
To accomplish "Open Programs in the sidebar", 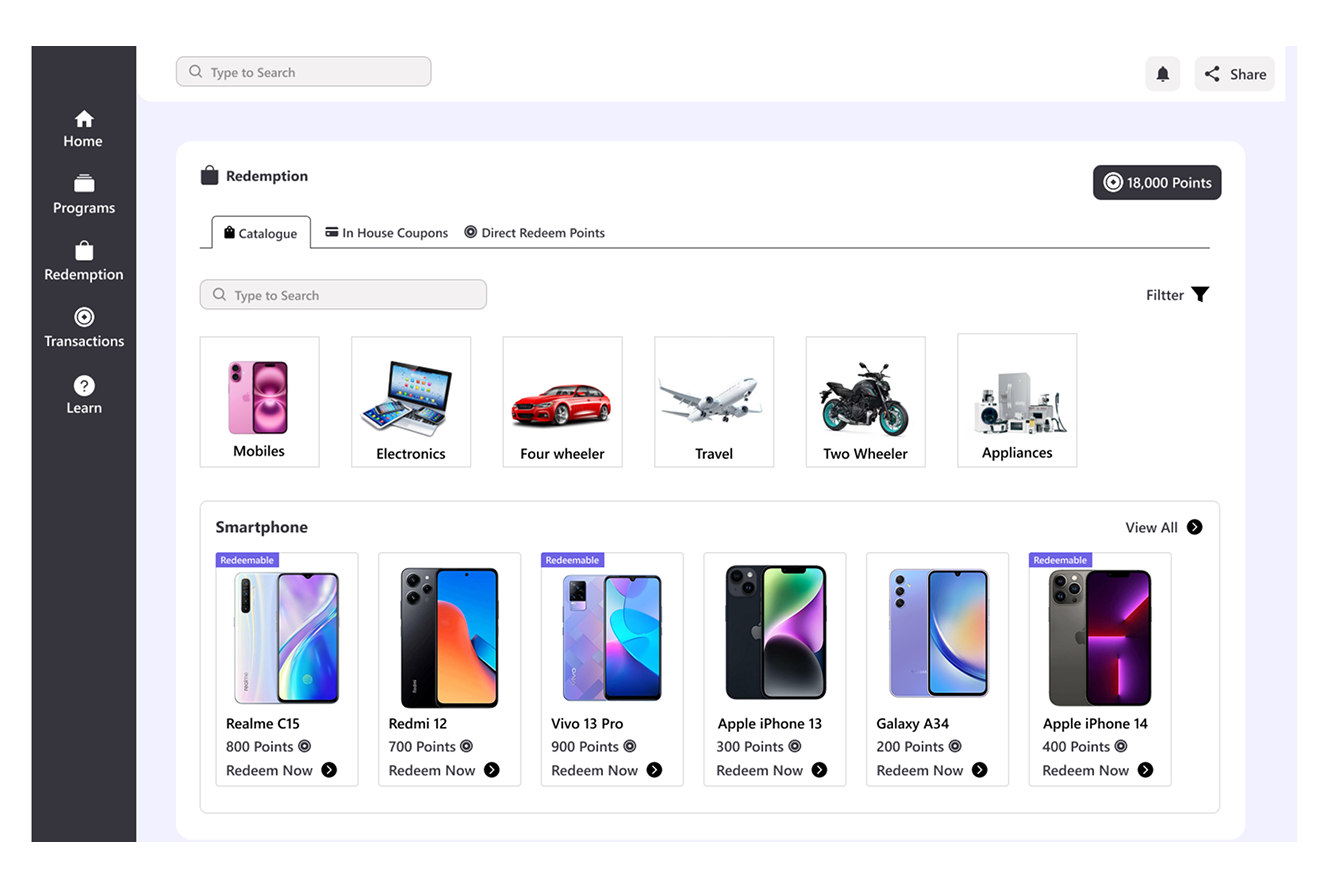I will 84,196.
